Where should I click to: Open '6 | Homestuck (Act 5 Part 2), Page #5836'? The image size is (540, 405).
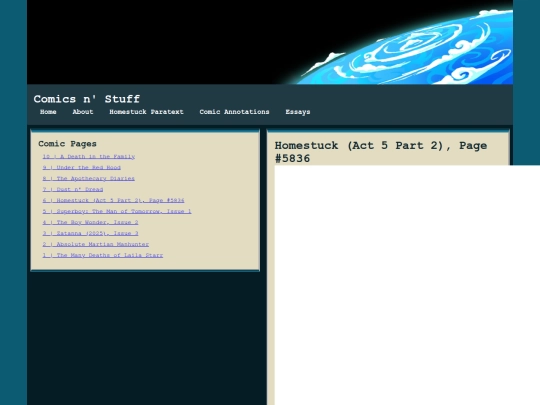click(x=113, y=200)
